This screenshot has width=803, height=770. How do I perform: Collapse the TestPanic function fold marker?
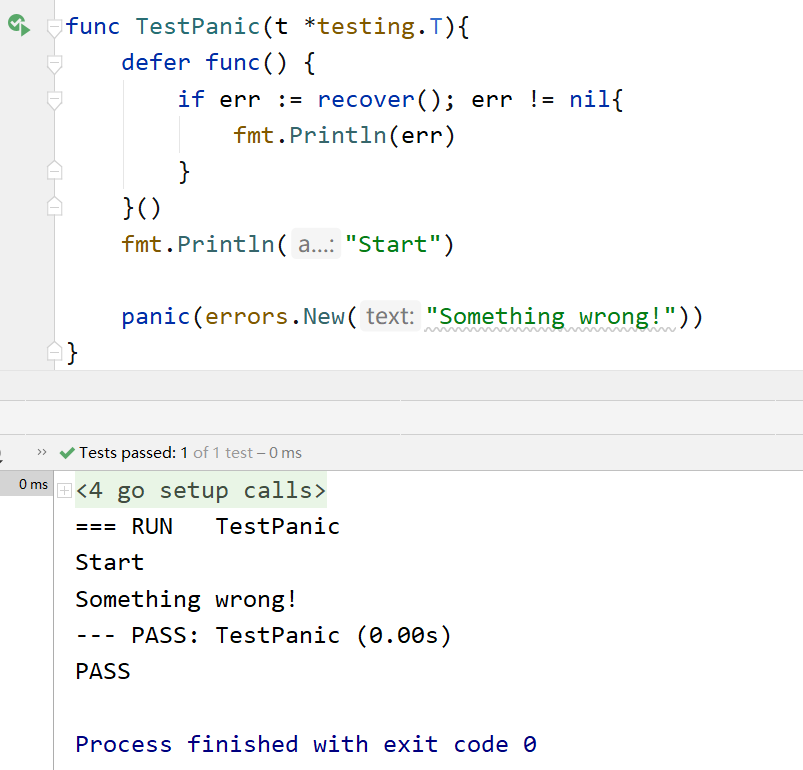pyautogui.click(x=55, y=27)
